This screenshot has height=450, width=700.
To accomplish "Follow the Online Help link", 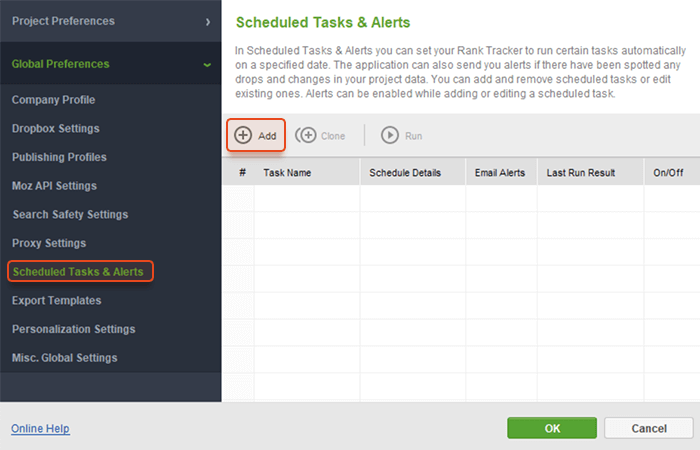I will (40, 429).
